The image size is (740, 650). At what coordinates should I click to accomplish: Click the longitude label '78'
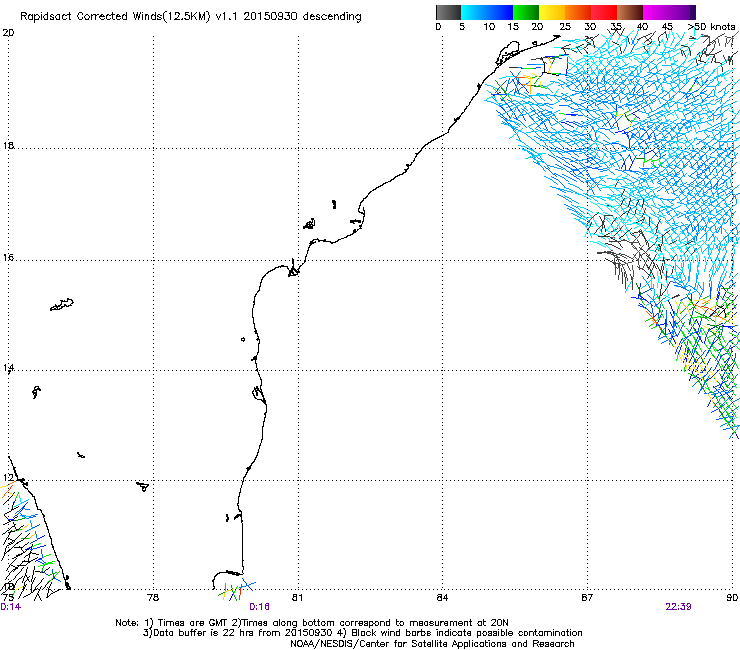pos(153,598)
